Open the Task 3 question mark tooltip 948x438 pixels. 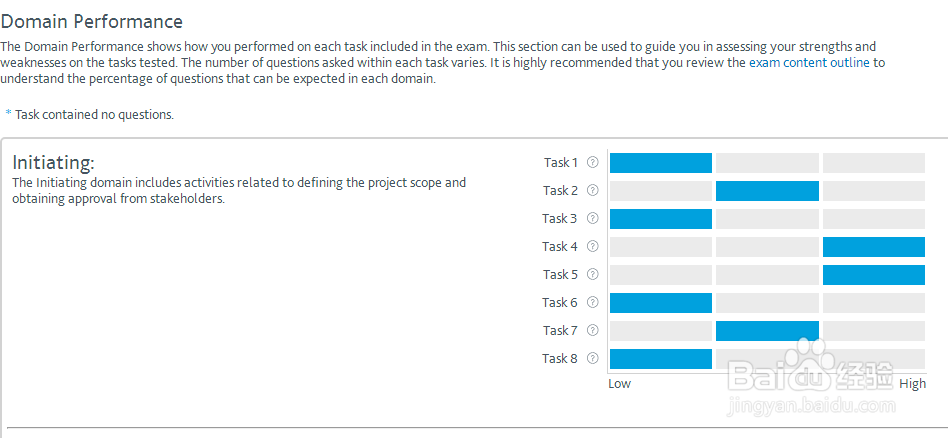pyautogui.click(x=592, y=219)
